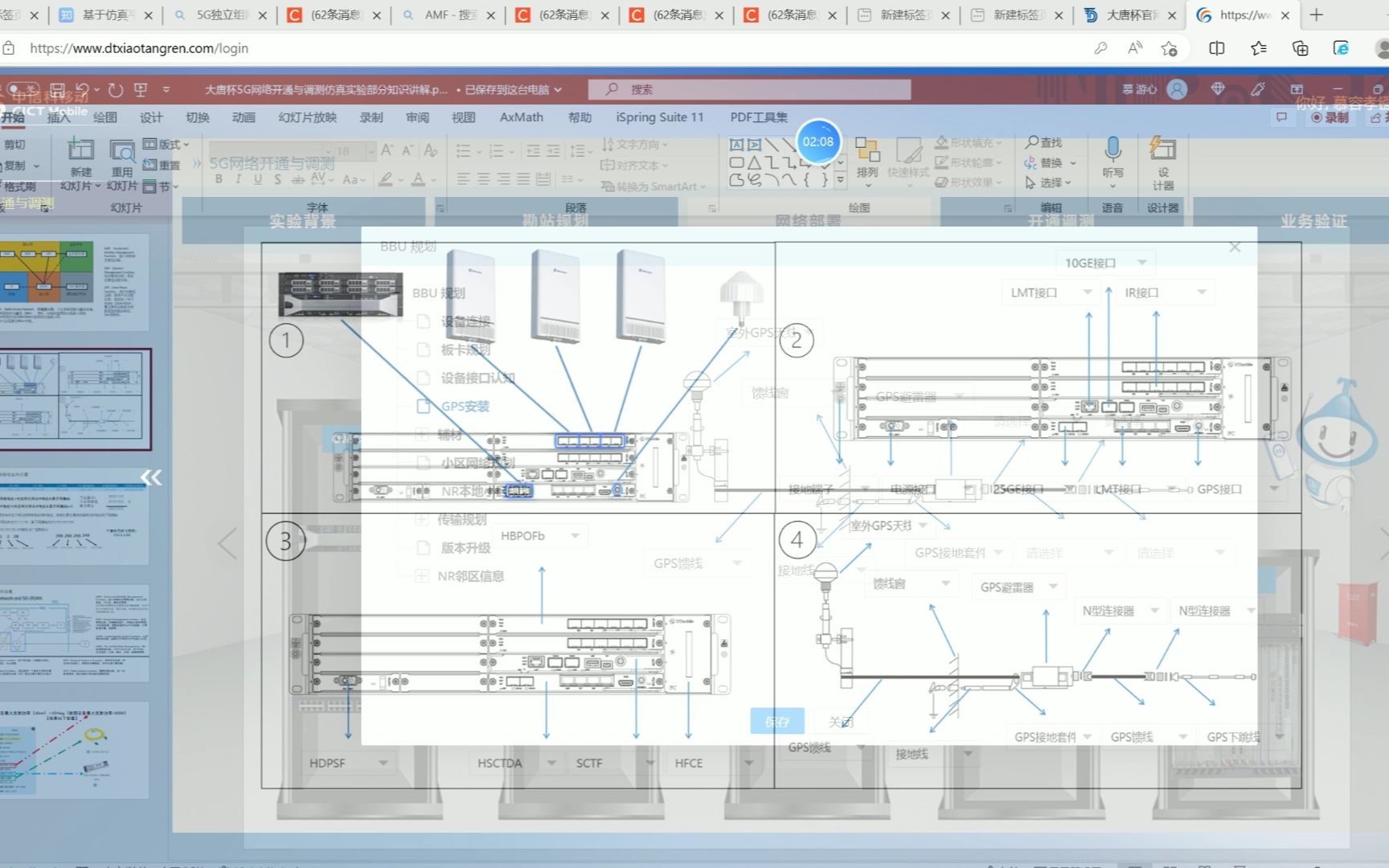Screen dimensions: 1389x868
Task: Click numbered list icon
Action: click(496, 150)
